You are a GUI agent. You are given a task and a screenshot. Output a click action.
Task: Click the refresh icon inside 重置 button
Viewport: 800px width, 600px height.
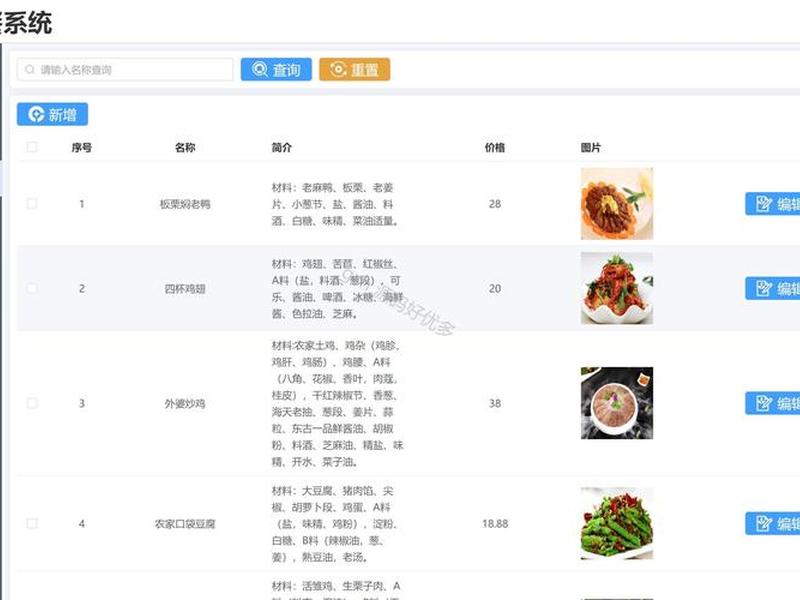coord(338,69)
